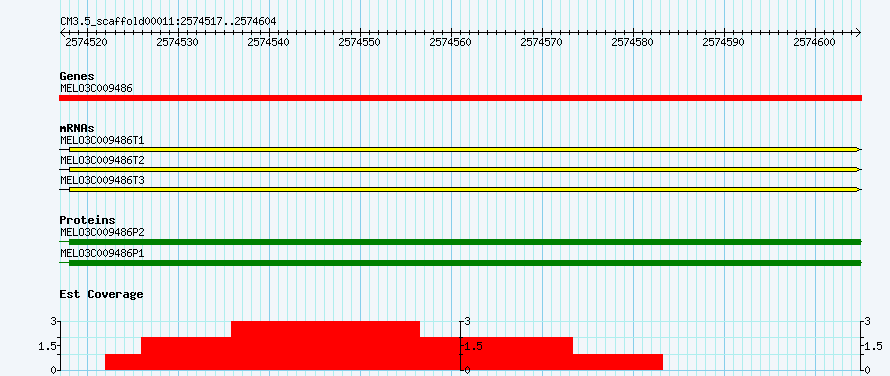Click the left arrow end of the ruler

62,32
